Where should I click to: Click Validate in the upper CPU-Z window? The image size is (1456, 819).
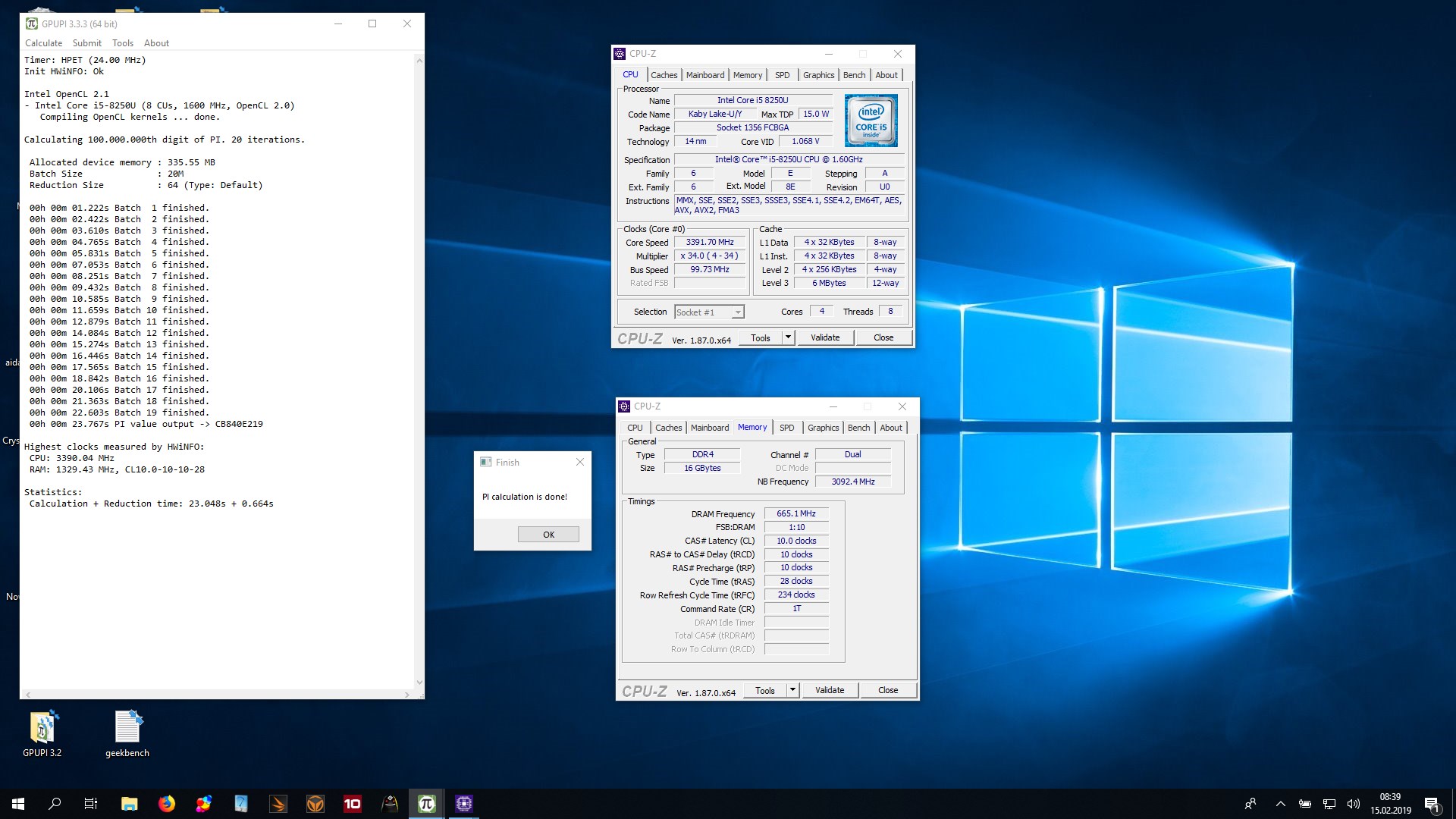(x=825, y=337)
